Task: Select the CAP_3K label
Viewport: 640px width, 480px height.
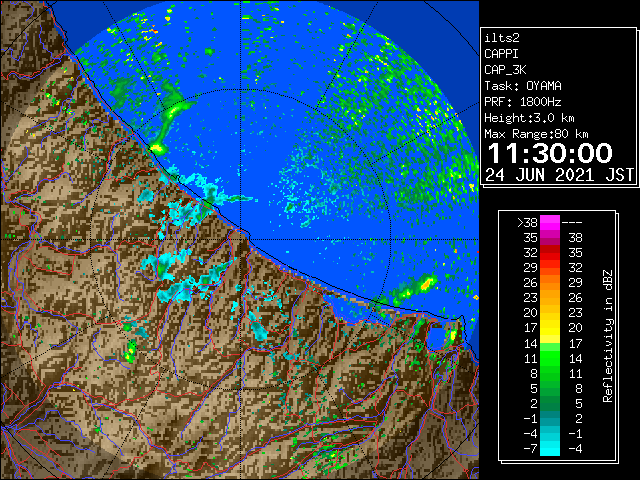Action: pyautogui.click(x=505, y=70)
